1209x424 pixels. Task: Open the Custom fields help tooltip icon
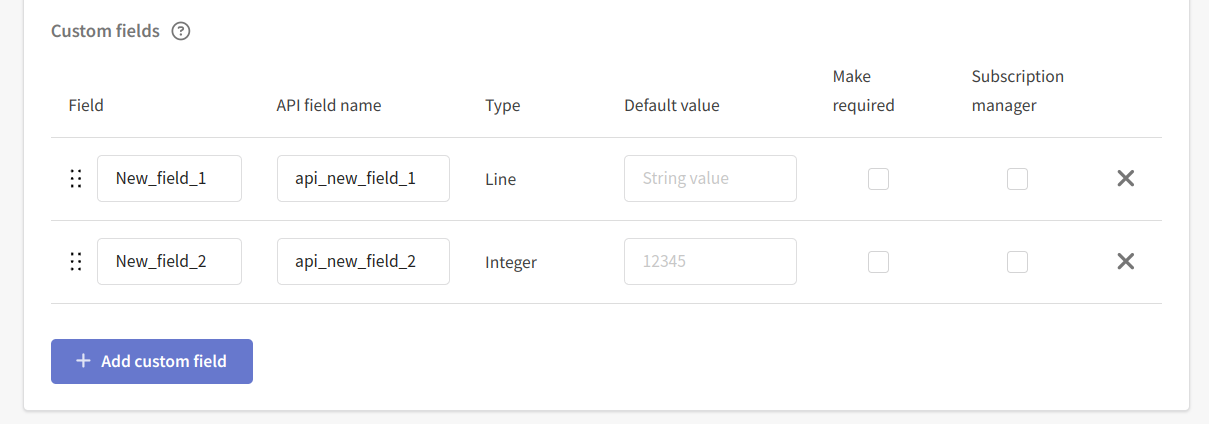point(180,31)
